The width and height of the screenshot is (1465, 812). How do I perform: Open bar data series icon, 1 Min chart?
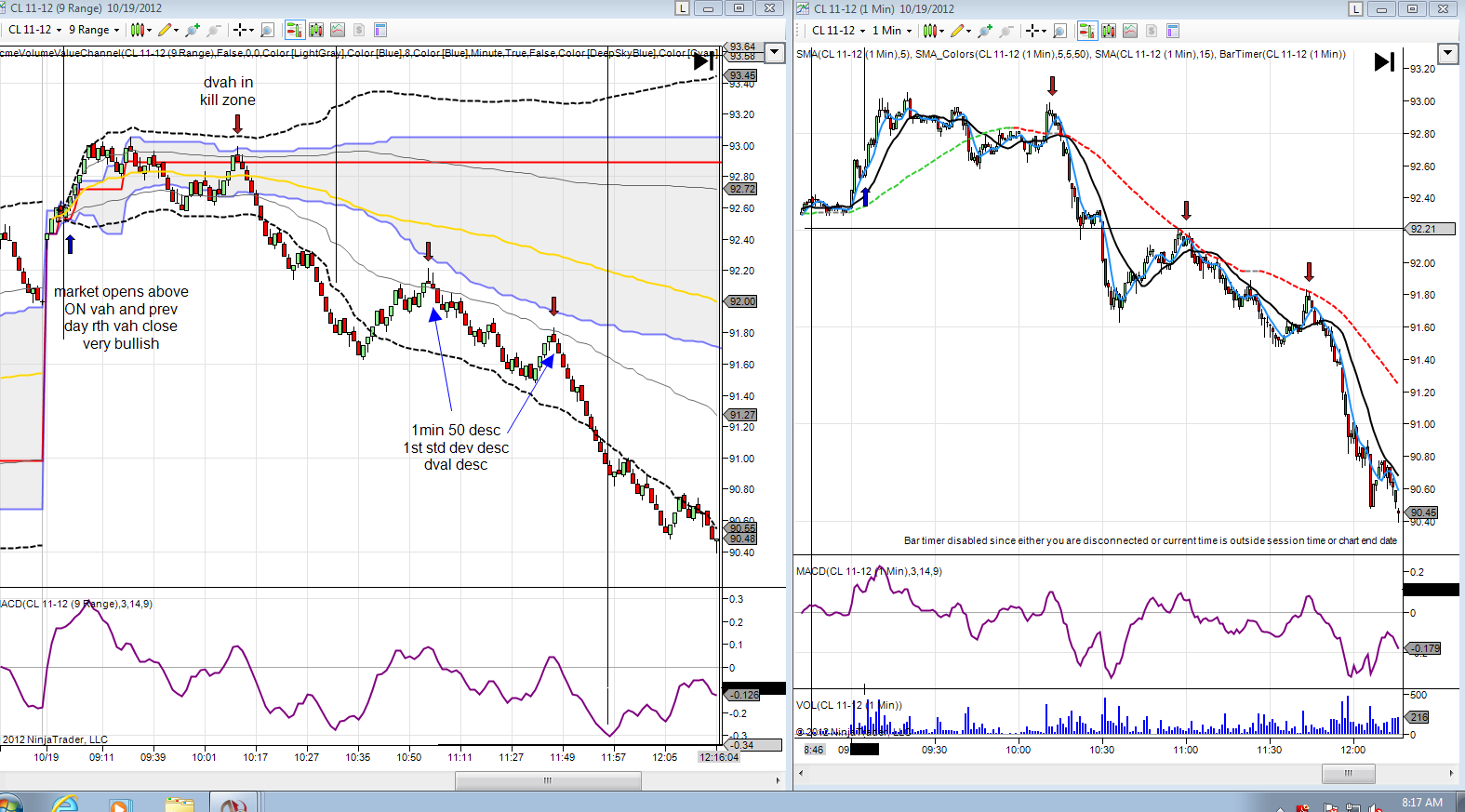[1109, 31]
